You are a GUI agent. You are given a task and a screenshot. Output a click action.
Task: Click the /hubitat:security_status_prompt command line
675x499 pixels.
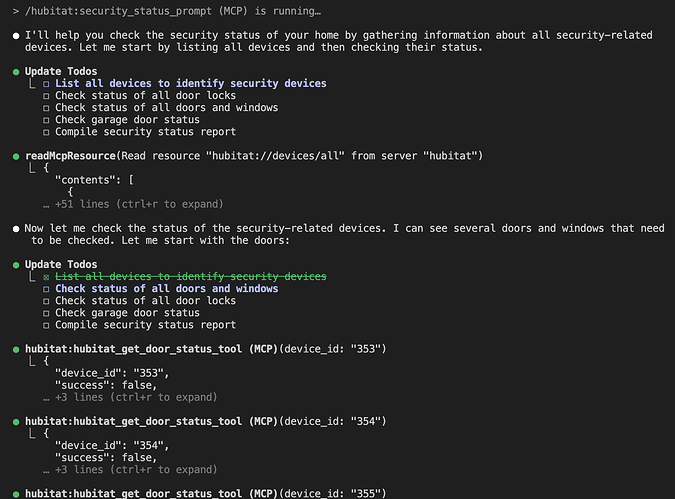[x=173, y=11]
